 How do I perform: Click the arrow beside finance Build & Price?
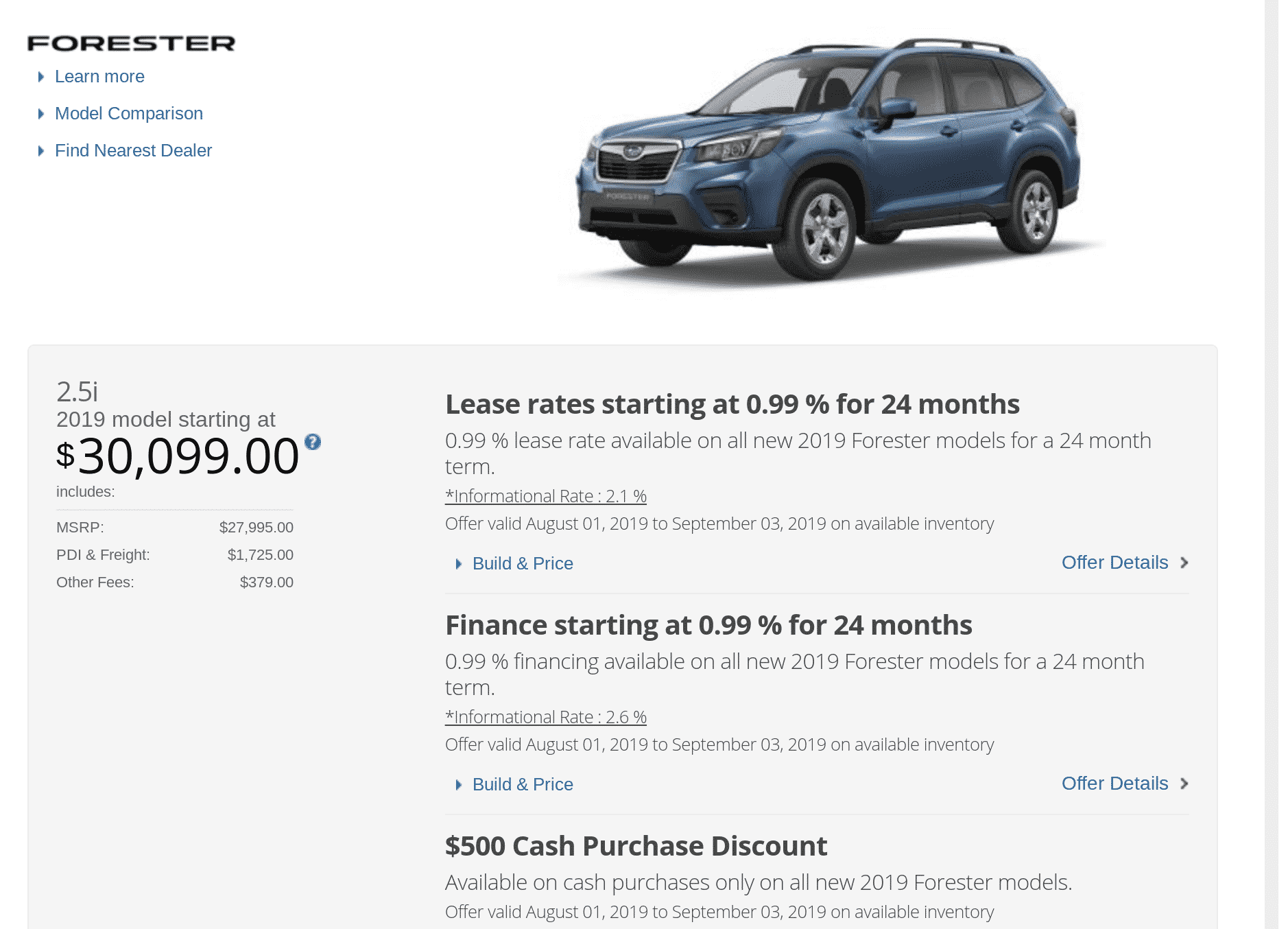[459, 785]
